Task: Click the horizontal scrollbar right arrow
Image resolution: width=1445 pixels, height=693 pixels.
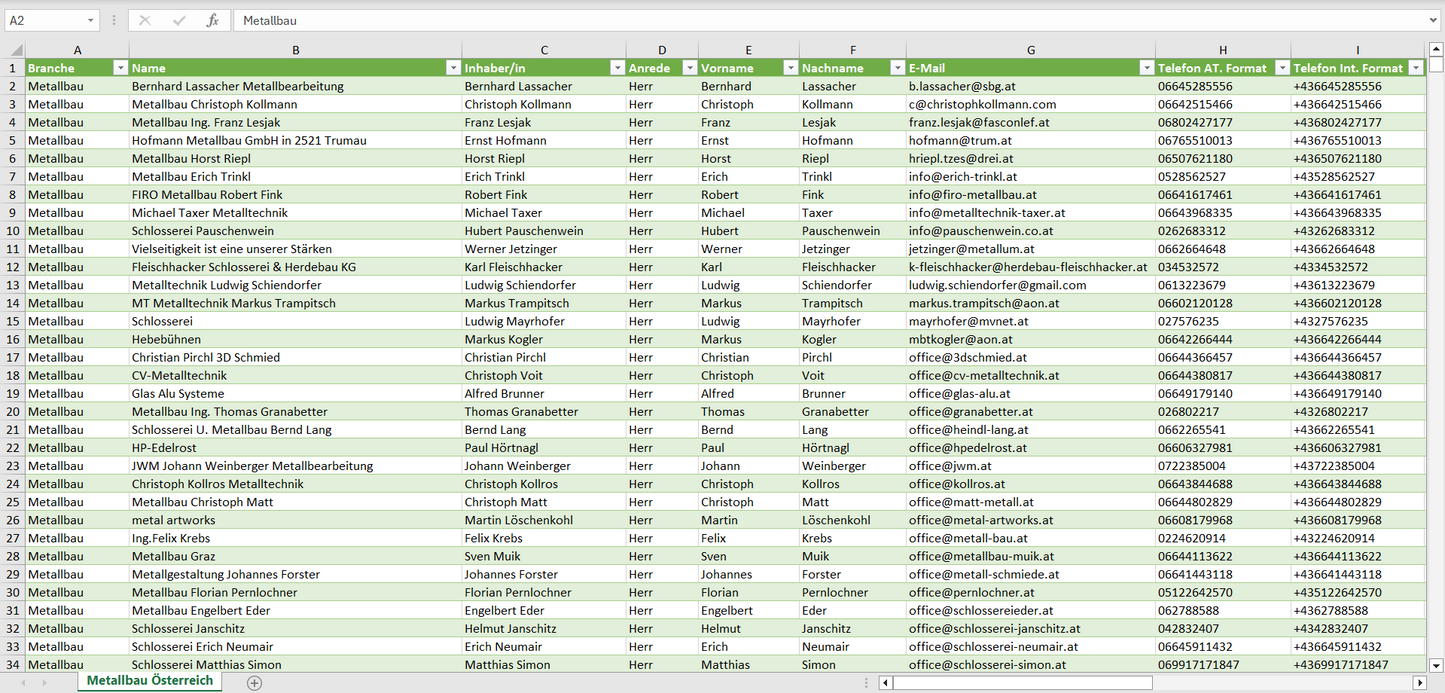Action: pos(1419,682)
